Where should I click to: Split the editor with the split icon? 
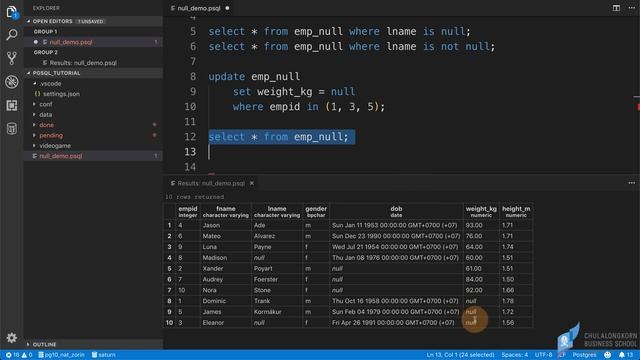tap(616, 8)
